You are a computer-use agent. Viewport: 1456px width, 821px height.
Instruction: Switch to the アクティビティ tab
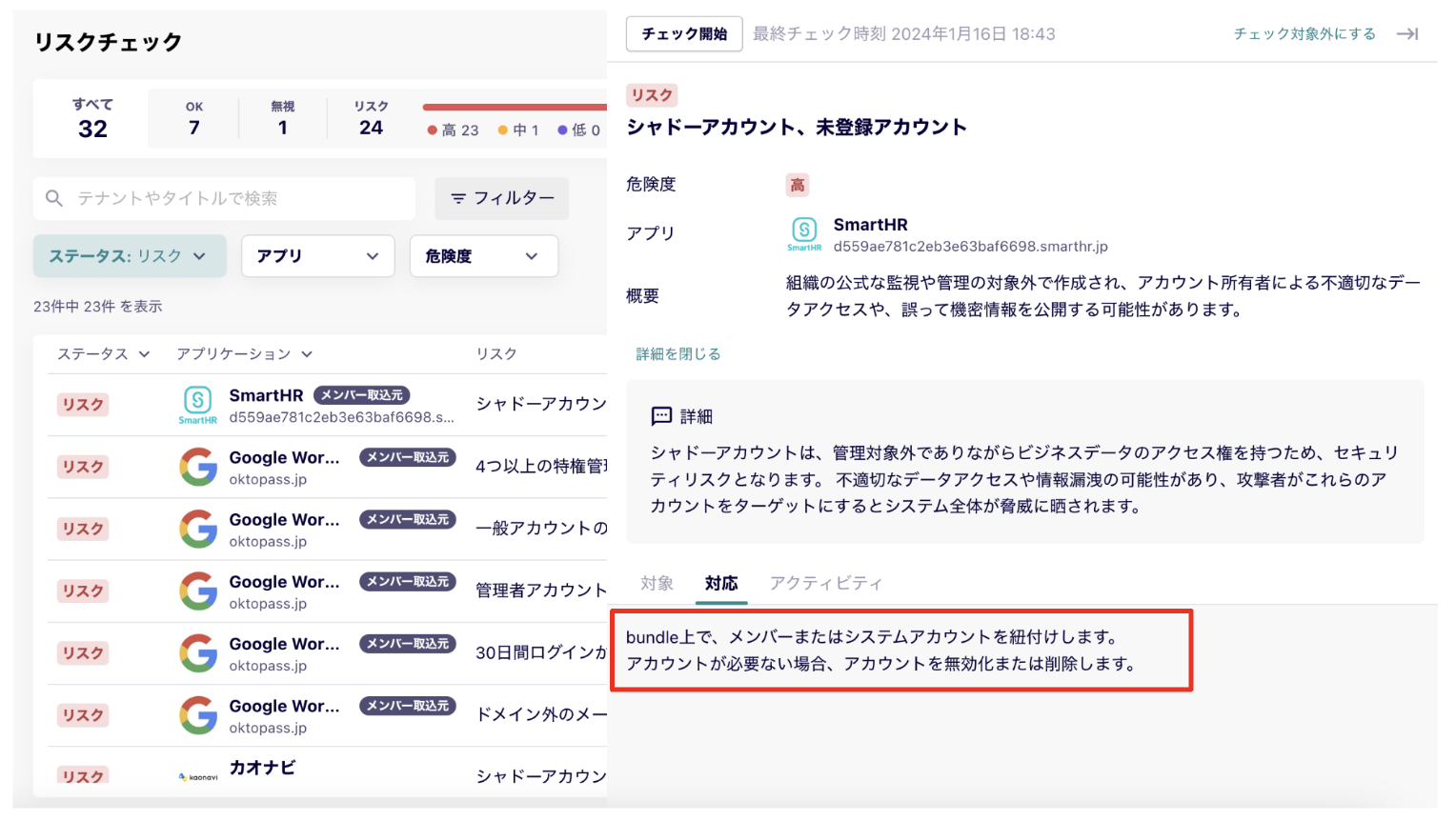click(825, 583)
